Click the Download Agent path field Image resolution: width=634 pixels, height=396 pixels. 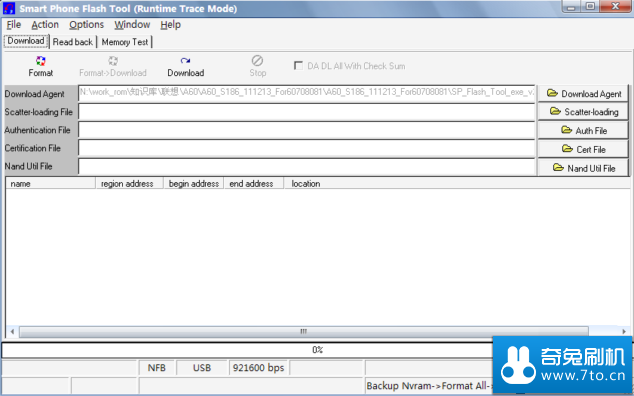pos(307,93)
